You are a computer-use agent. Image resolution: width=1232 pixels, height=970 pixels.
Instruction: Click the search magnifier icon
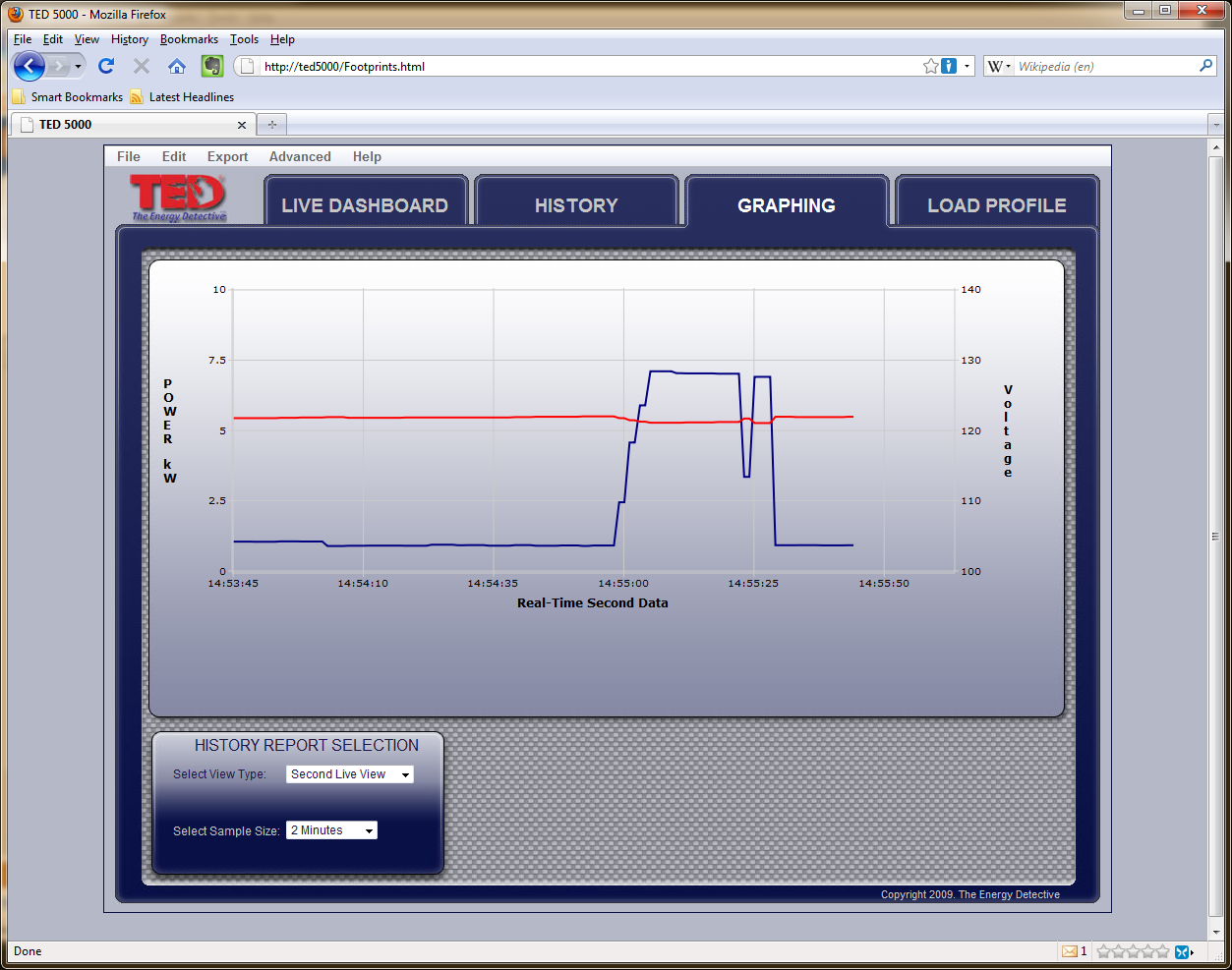(x=1206, y=66)
